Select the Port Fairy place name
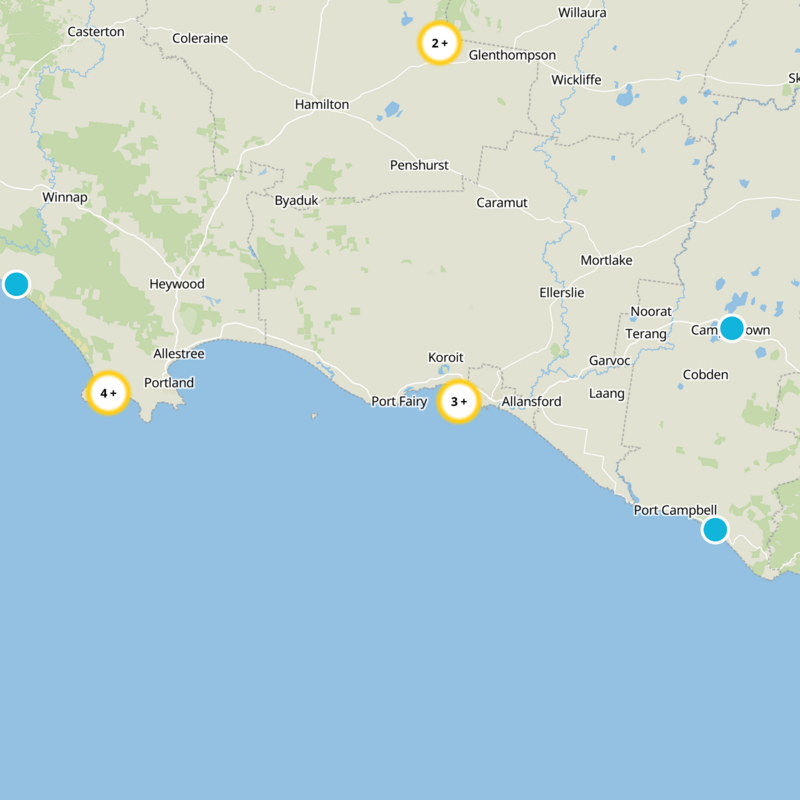Image resolution: width=800 pixels, height=800 pixels. [x=398, y=402]
